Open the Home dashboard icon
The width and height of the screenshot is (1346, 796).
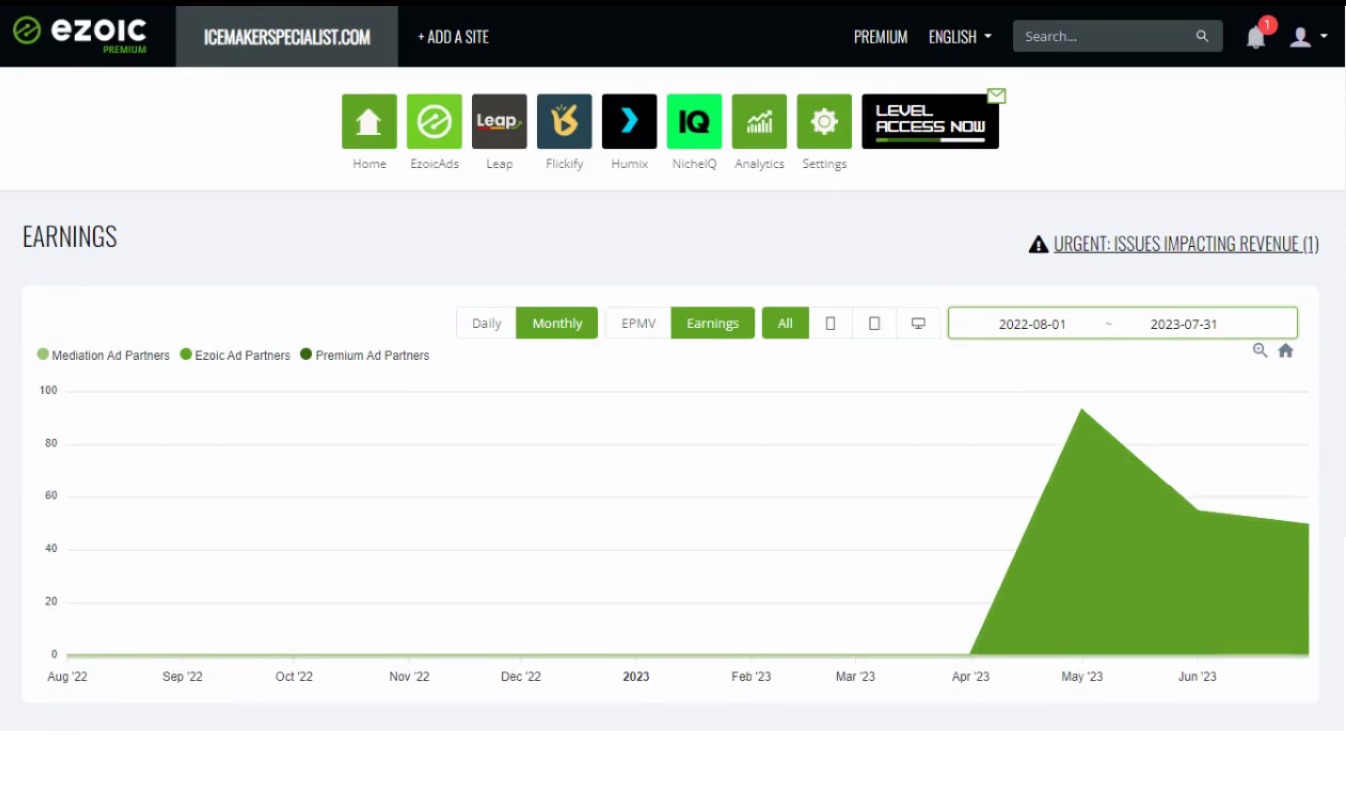[x=369, y=122]
